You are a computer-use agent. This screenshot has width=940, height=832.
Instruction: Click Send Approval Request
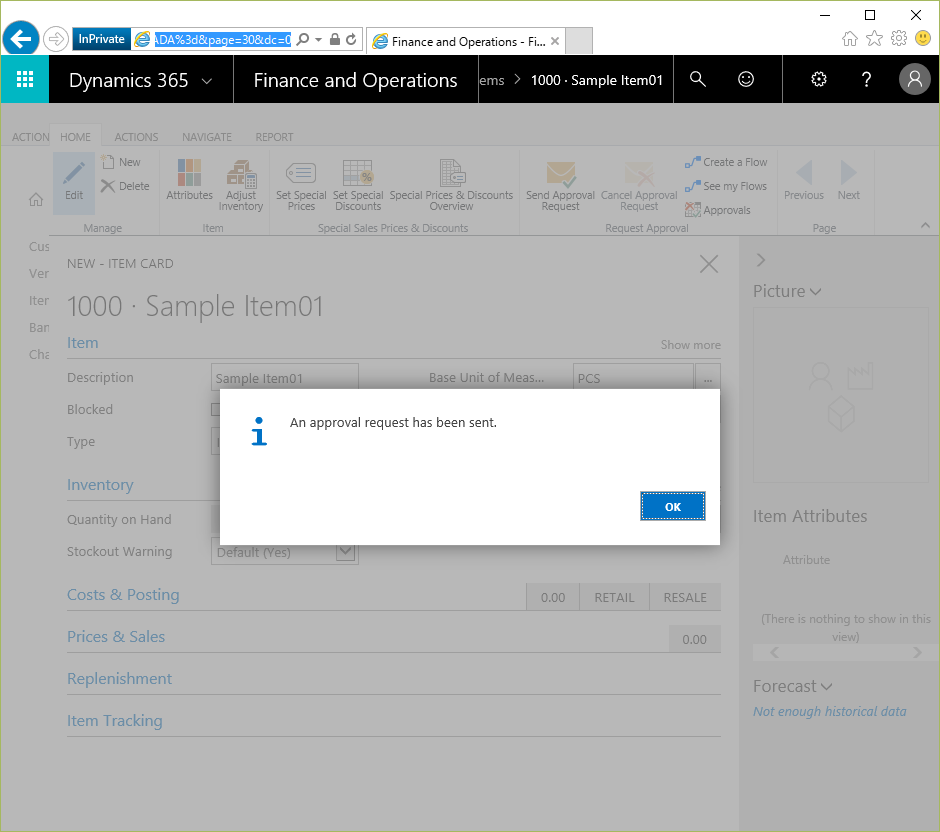pyautogui.click(x=561, y=185)
